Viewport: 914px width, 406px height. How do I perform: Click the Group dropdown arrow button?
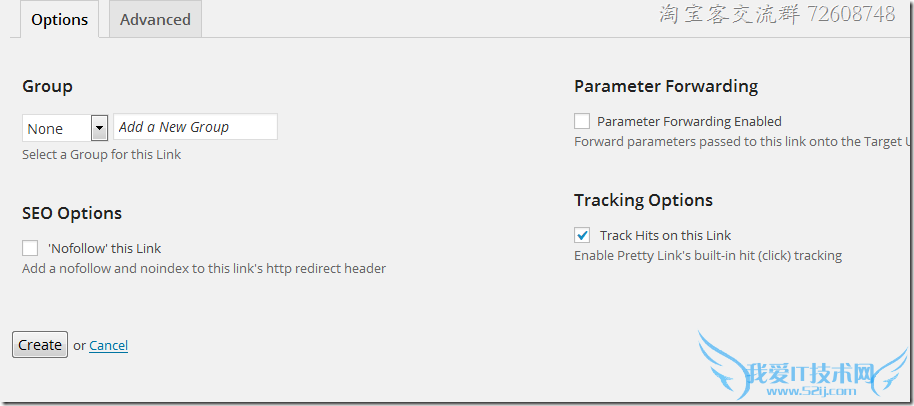point(99,128)
